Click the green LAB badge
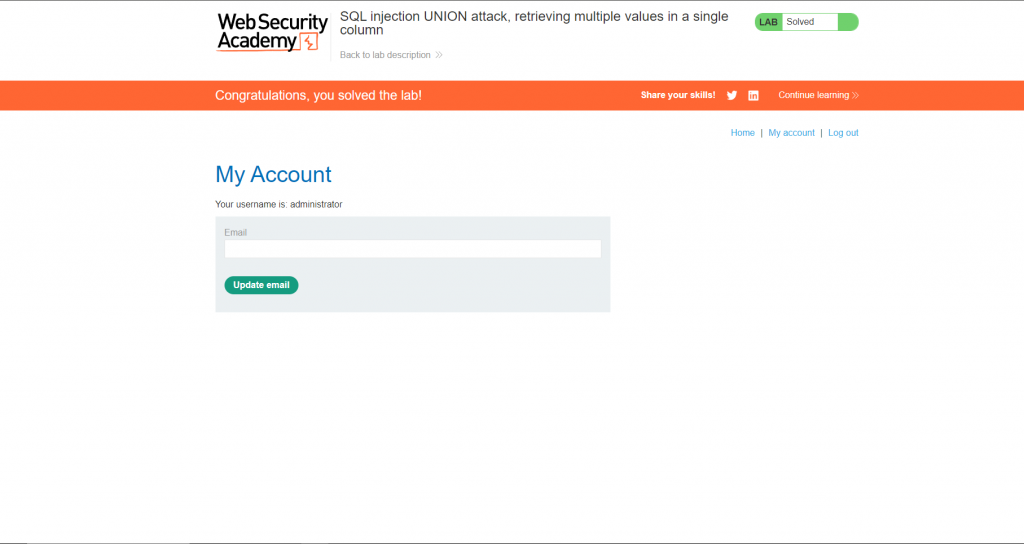 pos(768,22)
